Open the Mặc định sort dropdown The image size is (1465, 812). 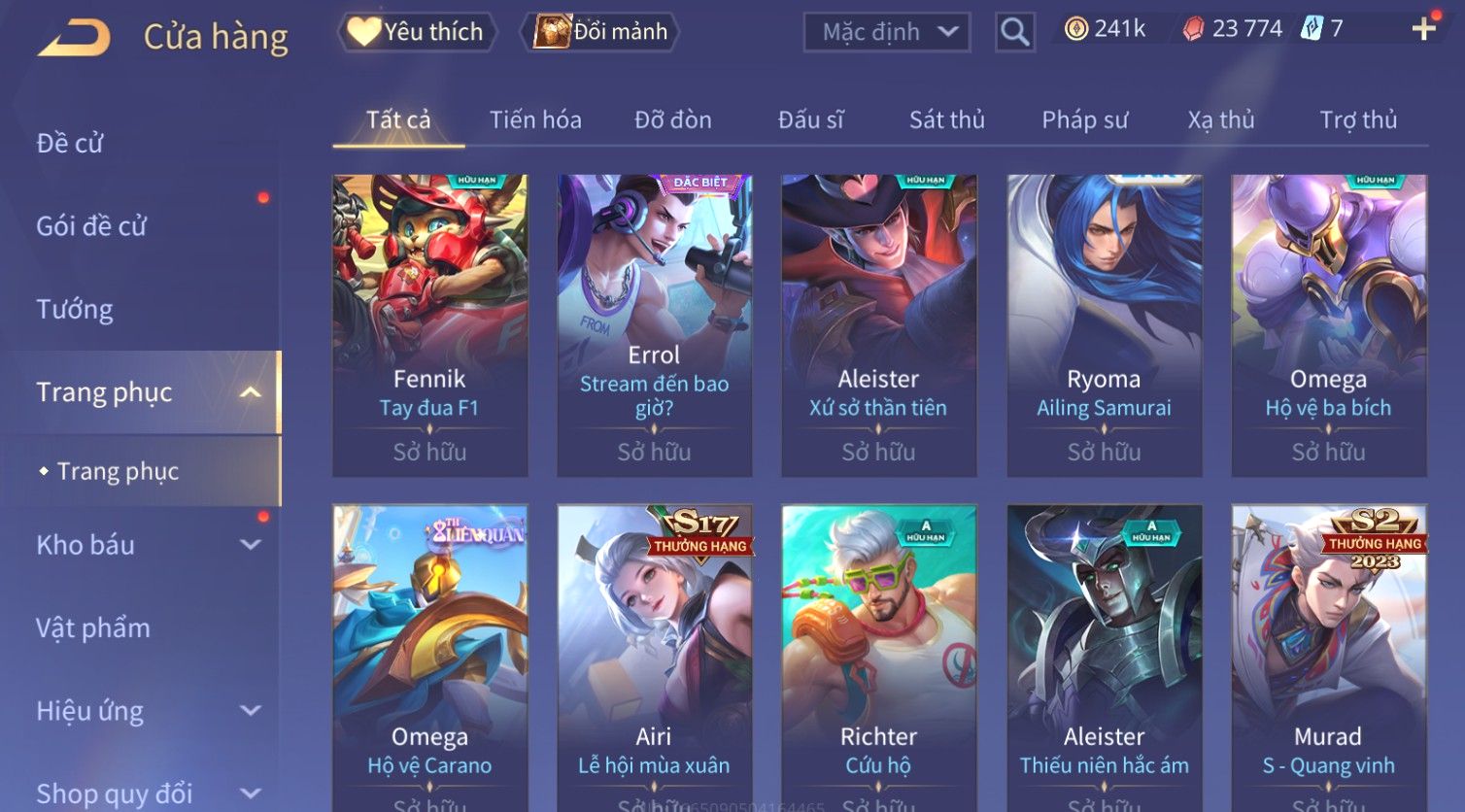point(887,32)
